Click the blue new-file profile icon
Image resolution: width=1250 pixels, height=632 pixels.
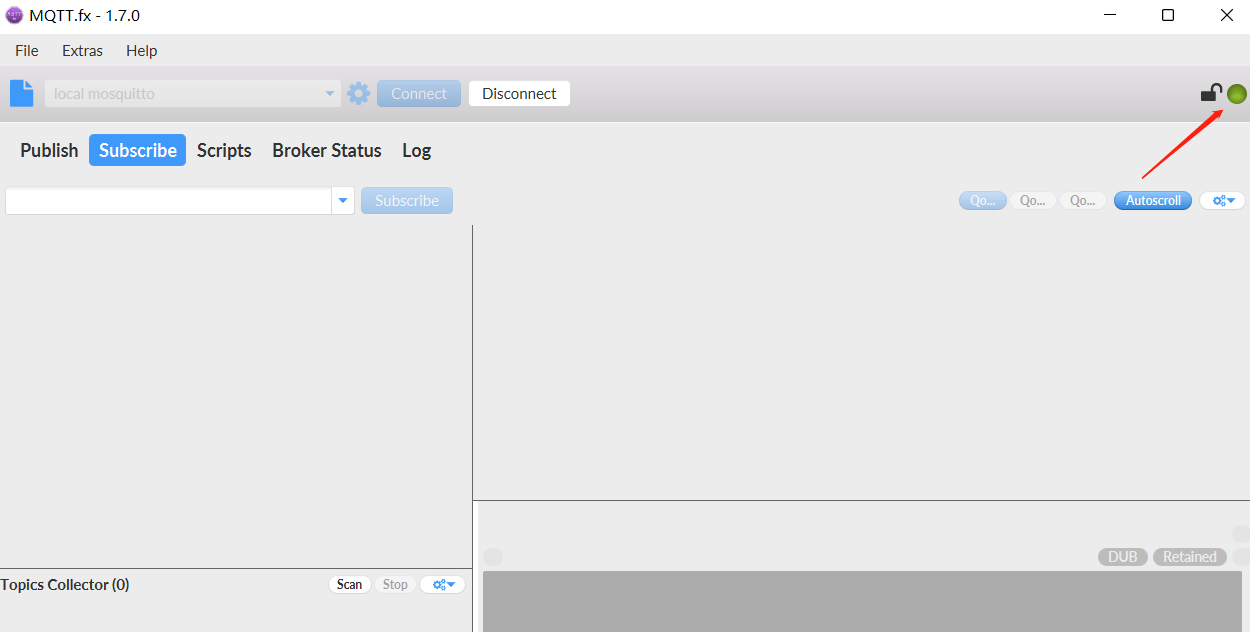21,93
